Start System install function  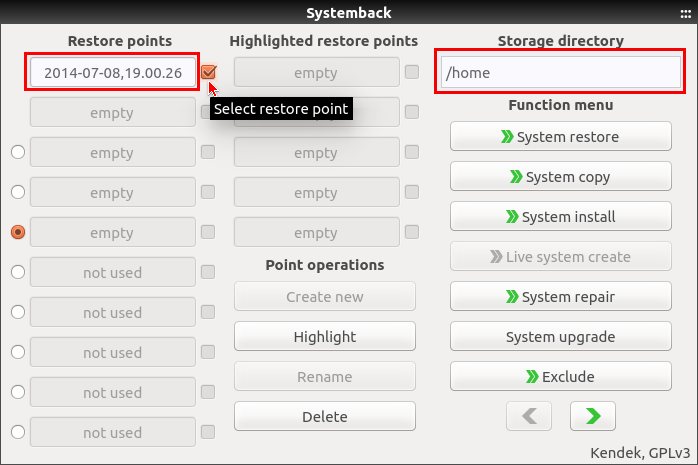pyautogui.click(x=560, y=217)
